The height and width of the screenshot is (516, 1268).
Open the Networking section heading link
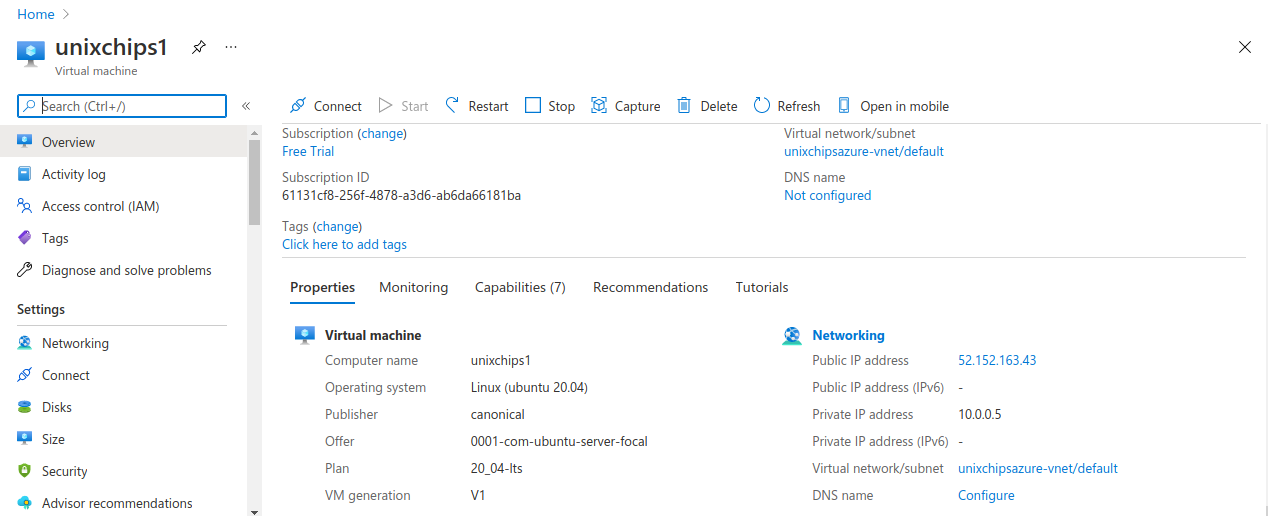point(848,335)
